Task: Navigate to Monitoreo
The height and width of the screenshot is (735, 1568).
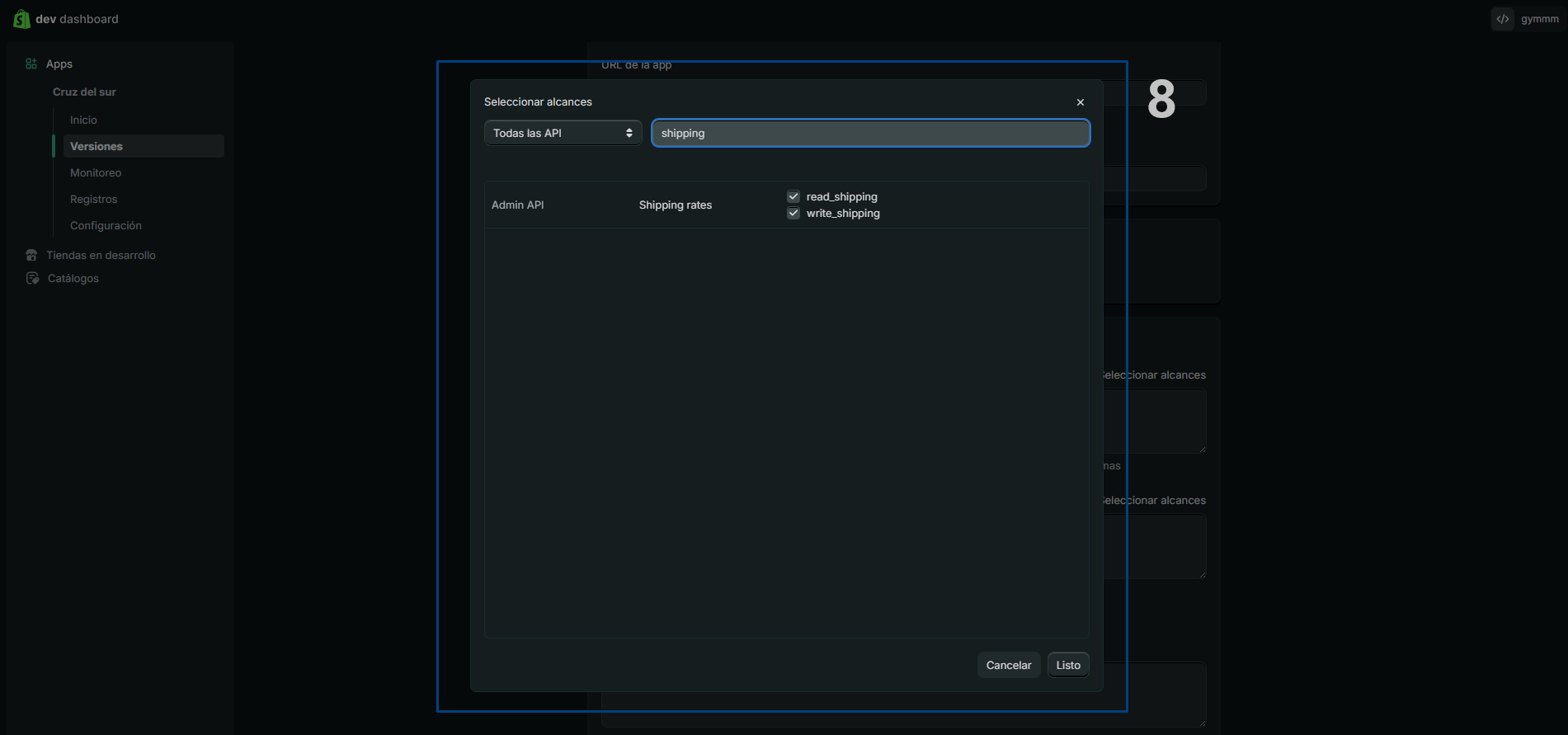Action: (96, 173)
